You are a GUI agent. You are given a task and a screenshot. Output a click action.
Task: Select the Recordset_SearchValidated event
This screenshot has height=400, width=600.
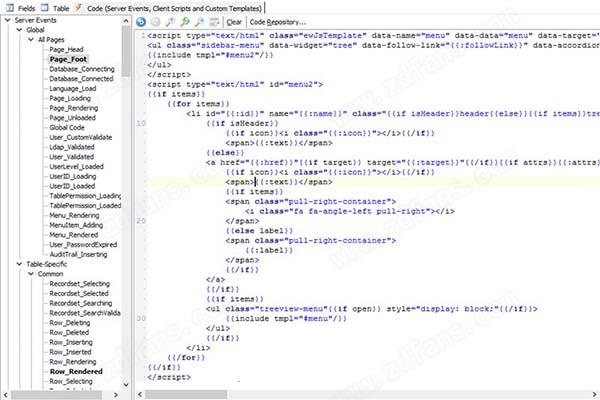coord(85,313)
